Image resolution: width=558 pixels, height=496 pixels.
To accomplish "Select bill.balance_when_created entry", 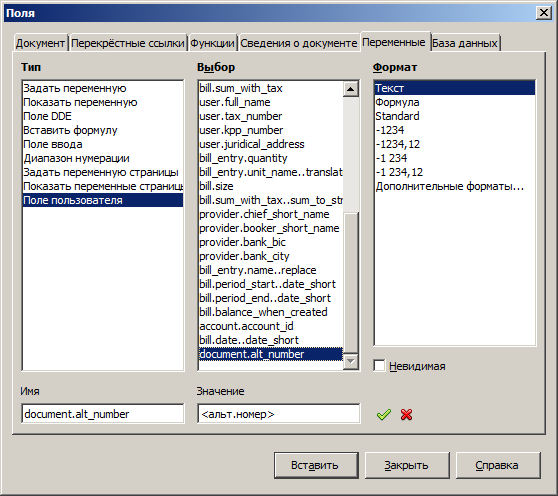I will tap(271, 312).
